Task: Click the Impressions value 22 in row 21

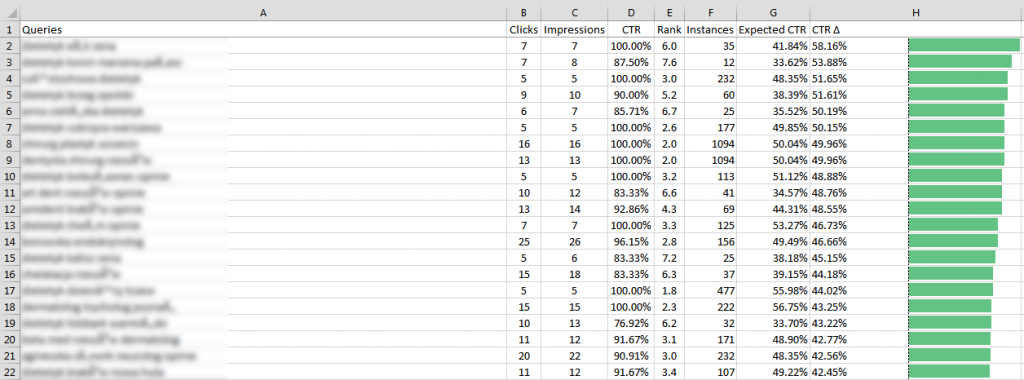Action: click(574, 356)
